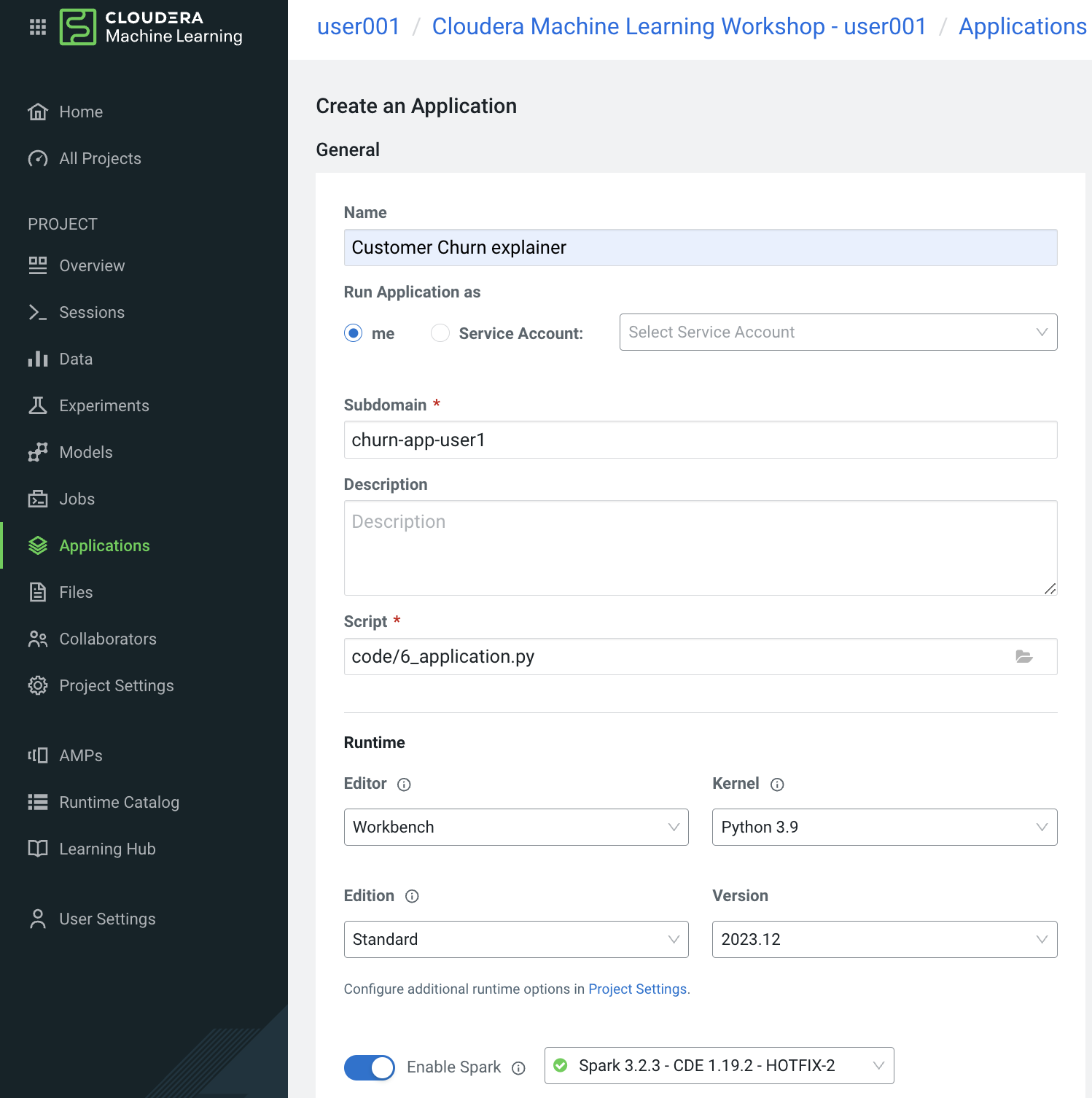Click the Project Settings gear icon
Screen dimensions: 1092x1098
pyautogui.click(x=38, y=685)
